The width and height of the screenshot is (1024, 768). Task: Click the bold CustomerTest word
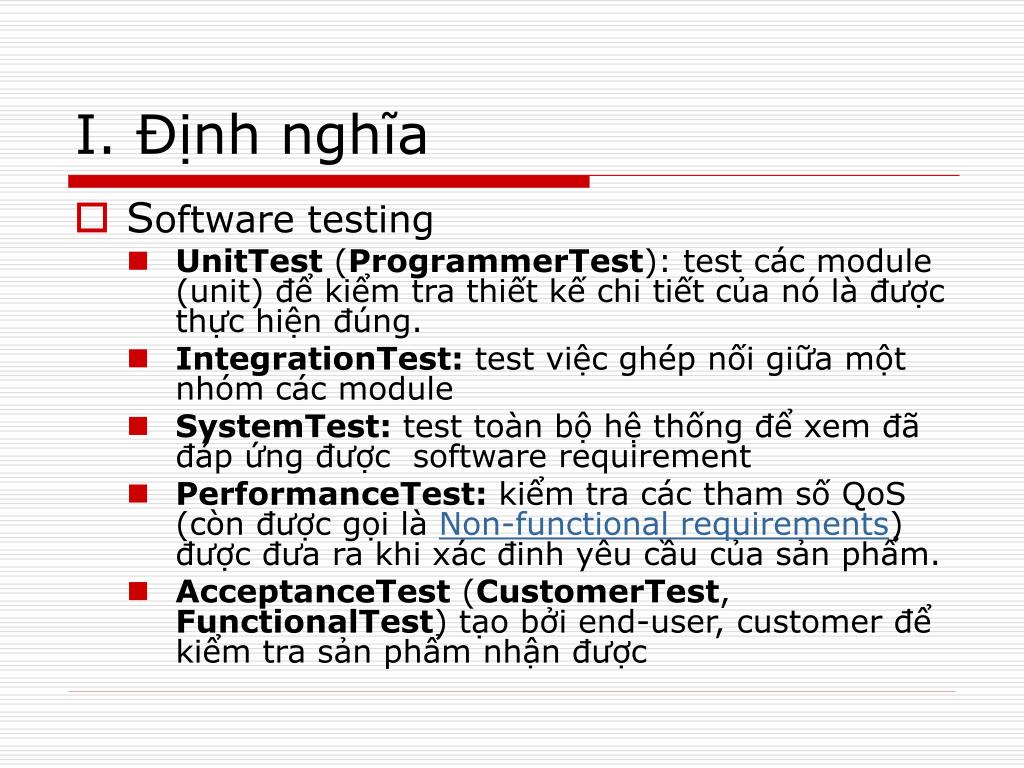point(598,592)
